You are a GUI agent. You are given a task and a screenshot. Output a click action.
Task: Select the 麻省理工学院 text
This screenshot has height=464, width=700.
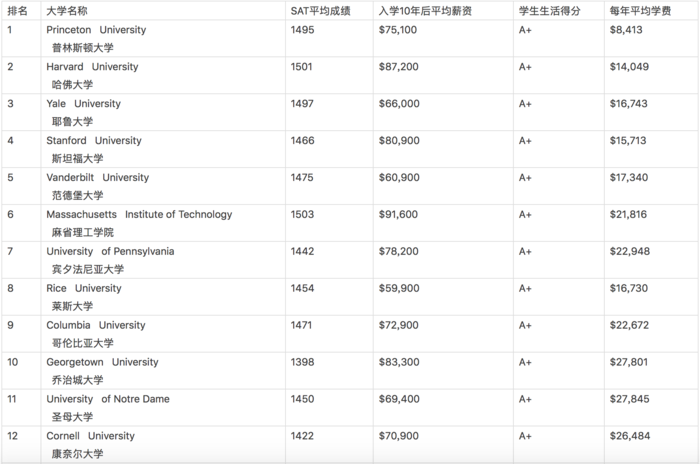(x=83, y=233)
